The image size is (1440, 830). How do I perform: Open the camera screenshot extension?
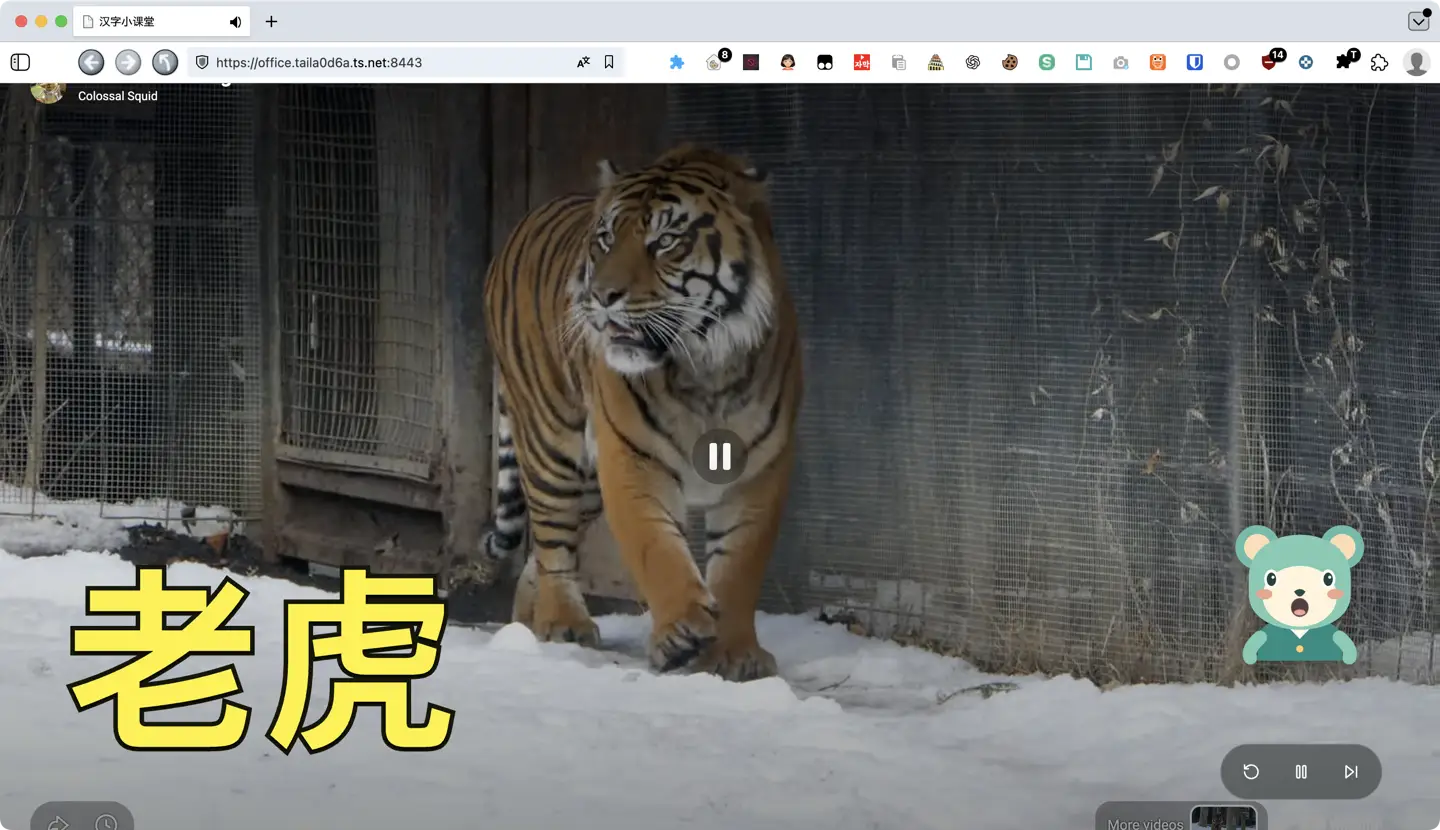1121,62
